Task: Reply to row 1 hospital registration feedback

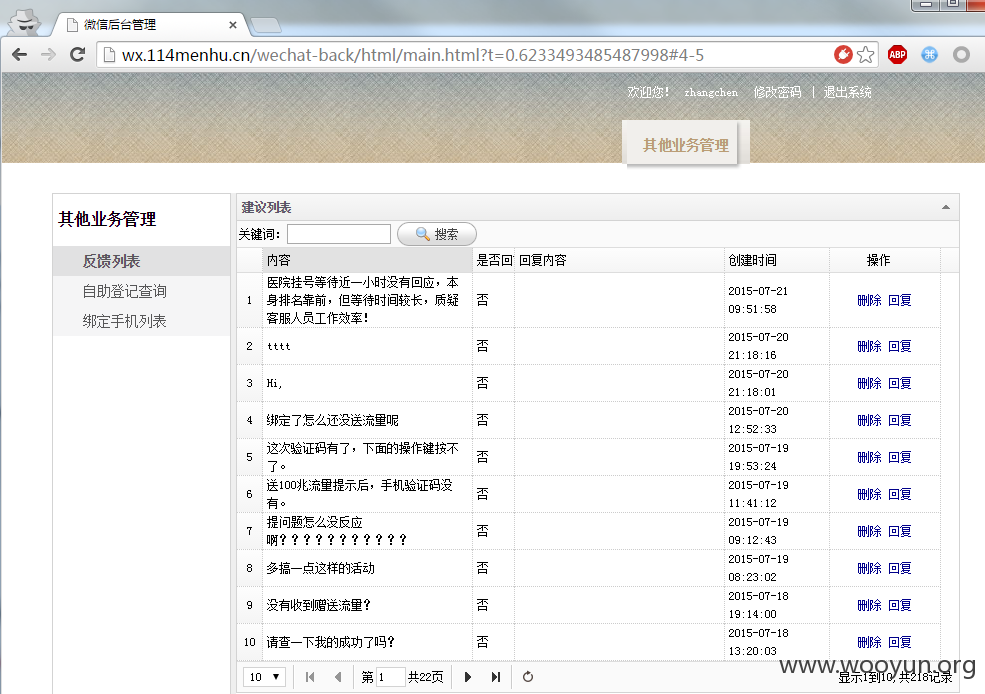Action: (x=900, y=300)
